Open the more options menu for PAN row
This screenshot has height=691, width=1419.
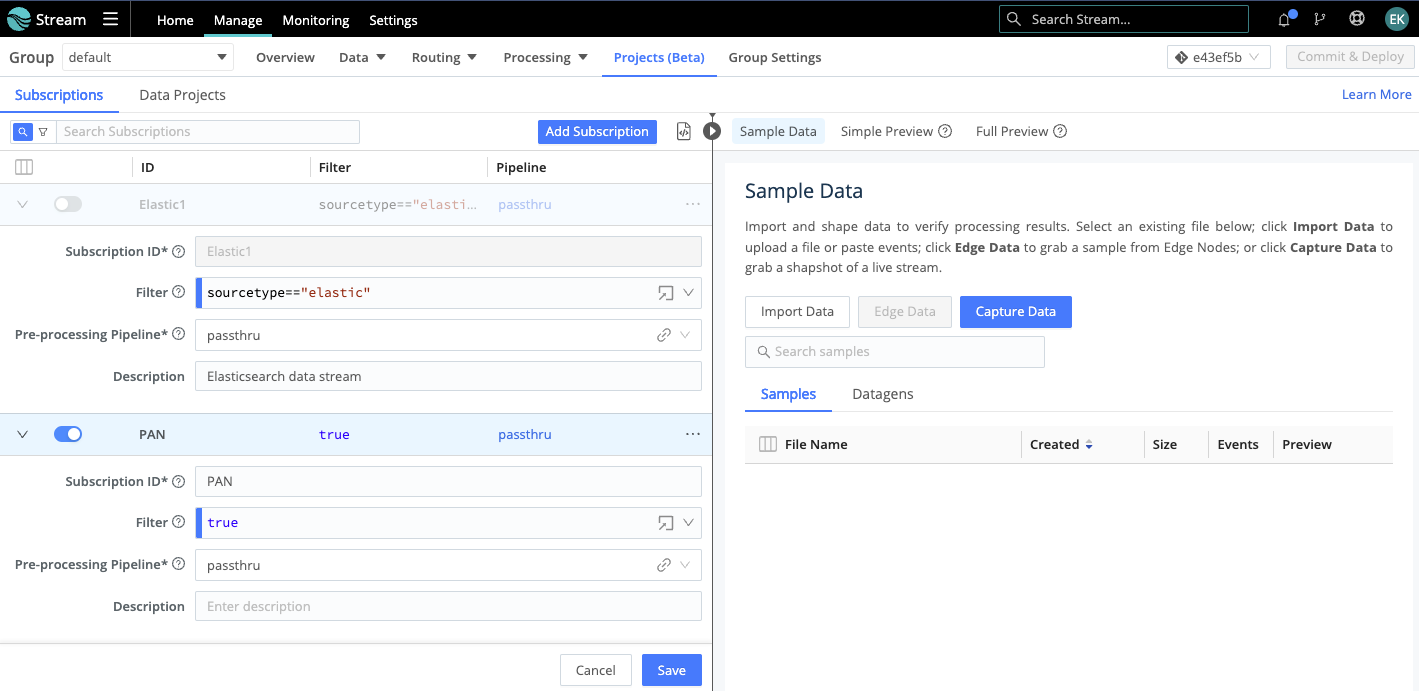click(x=693, y=435)
